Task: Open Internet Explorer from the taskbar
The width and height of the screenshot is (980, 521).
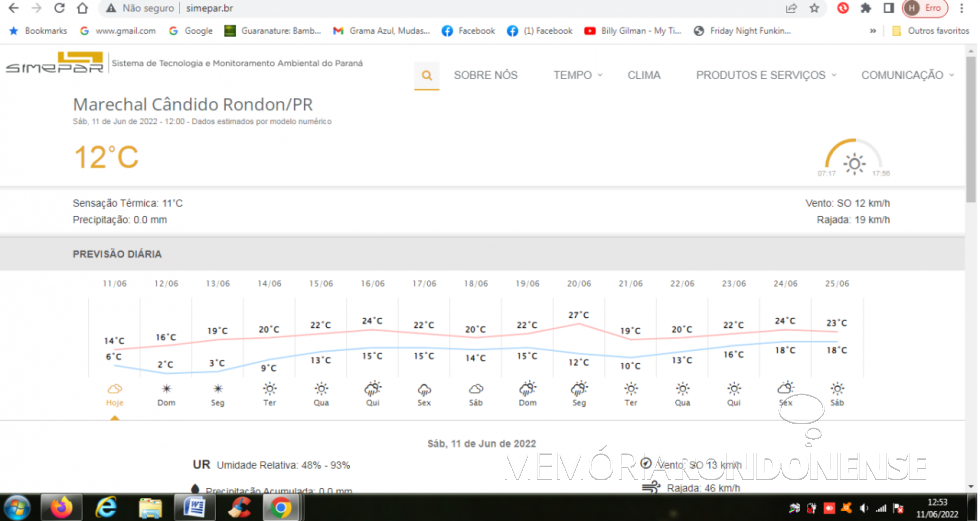Action: click(x=106, y=508)
